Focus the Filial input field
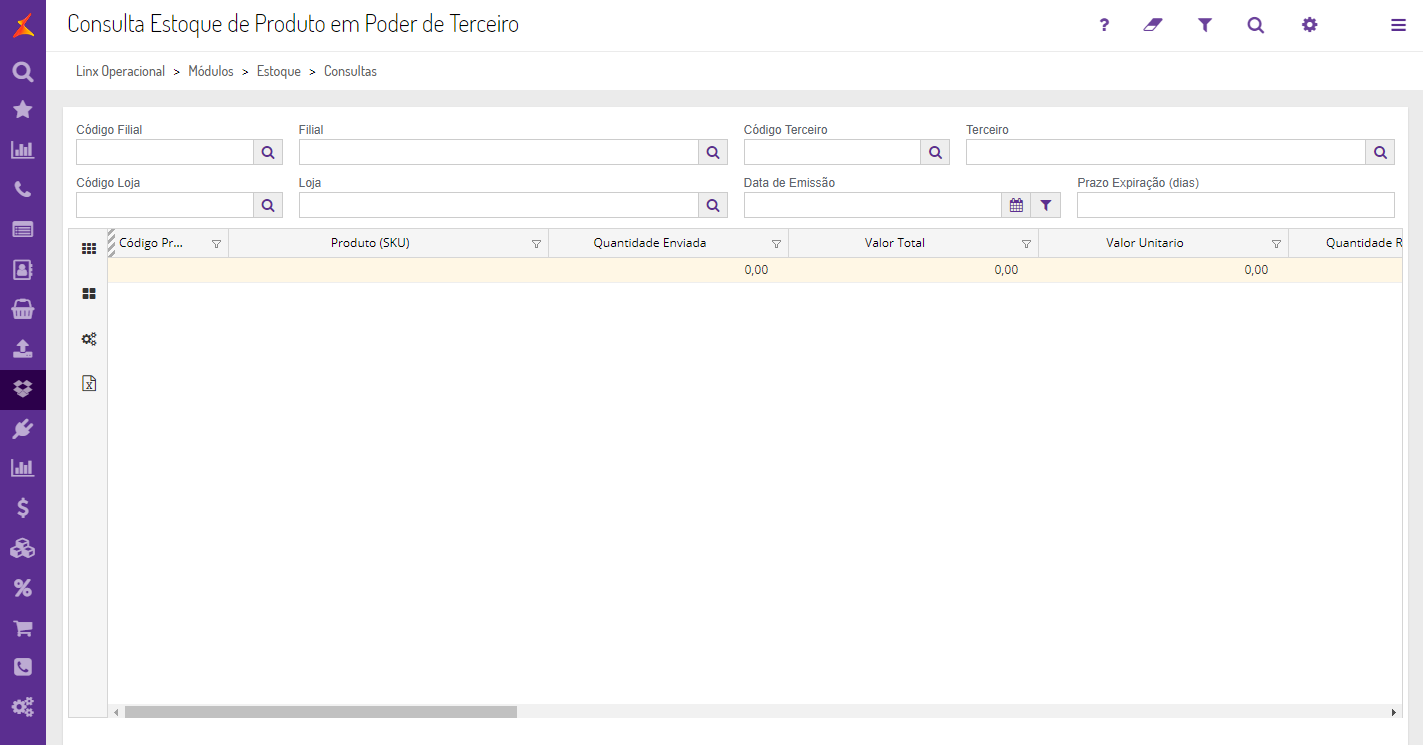This screenshot has width=1423, height=745. (499, 152)
